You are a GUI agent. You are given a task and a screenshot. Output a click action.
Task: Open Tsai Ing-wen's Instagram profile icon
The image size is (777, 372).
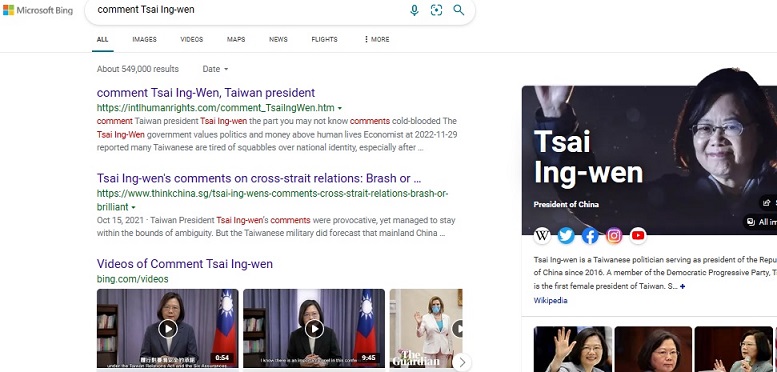(614, 236)
